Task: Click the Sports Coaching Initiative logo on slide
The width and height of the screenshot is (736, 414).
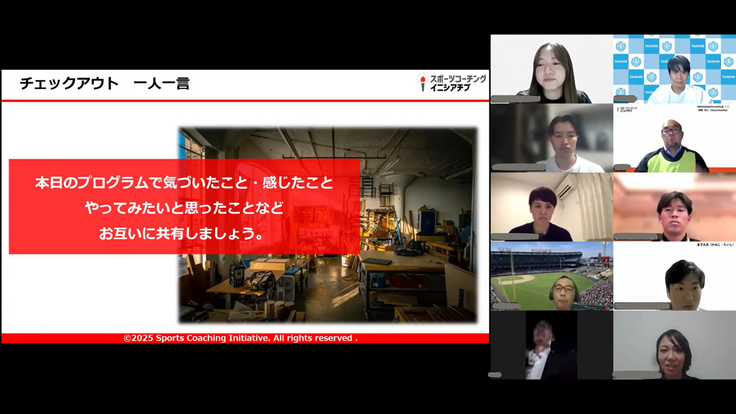Action: point(453,84)
